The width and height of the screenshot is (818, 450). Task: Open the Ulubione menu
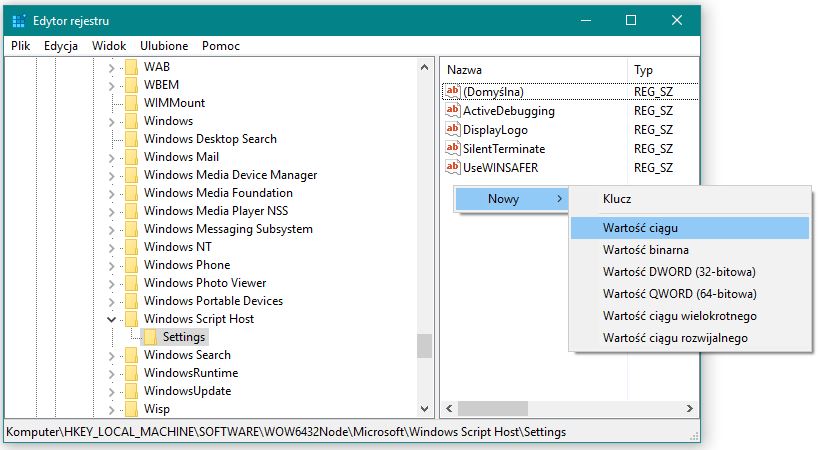click(164, 46)
